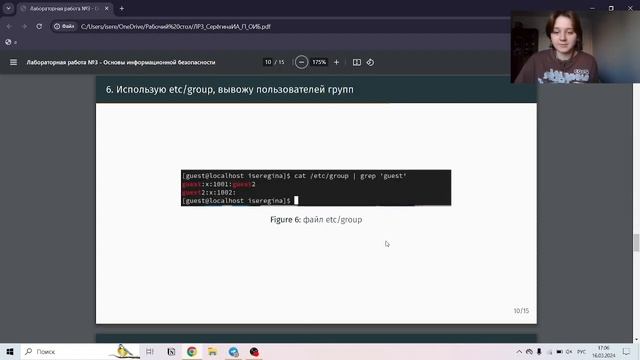Open the blue app icon in taskbar
This screenshot has height=360, width=640.
tap(233, 351)
